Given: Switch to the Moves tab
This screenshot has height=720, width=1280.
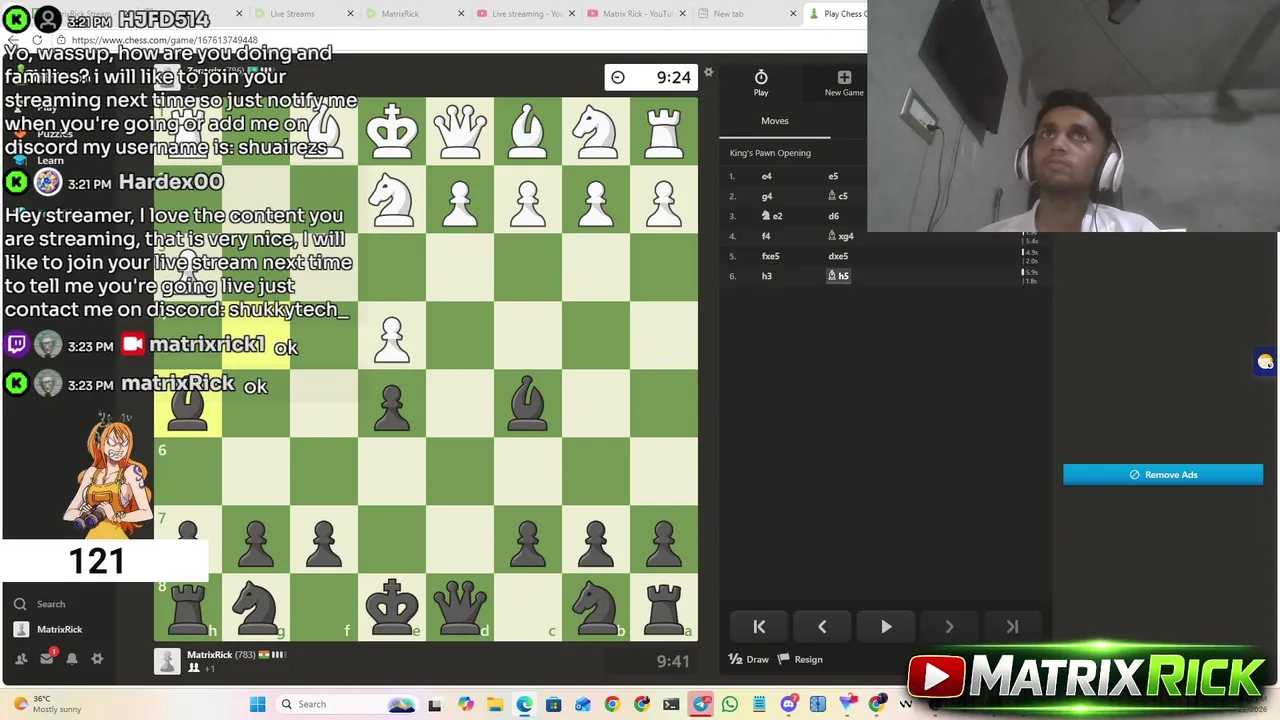Looking at the screenshot, I should pos(775,121).
